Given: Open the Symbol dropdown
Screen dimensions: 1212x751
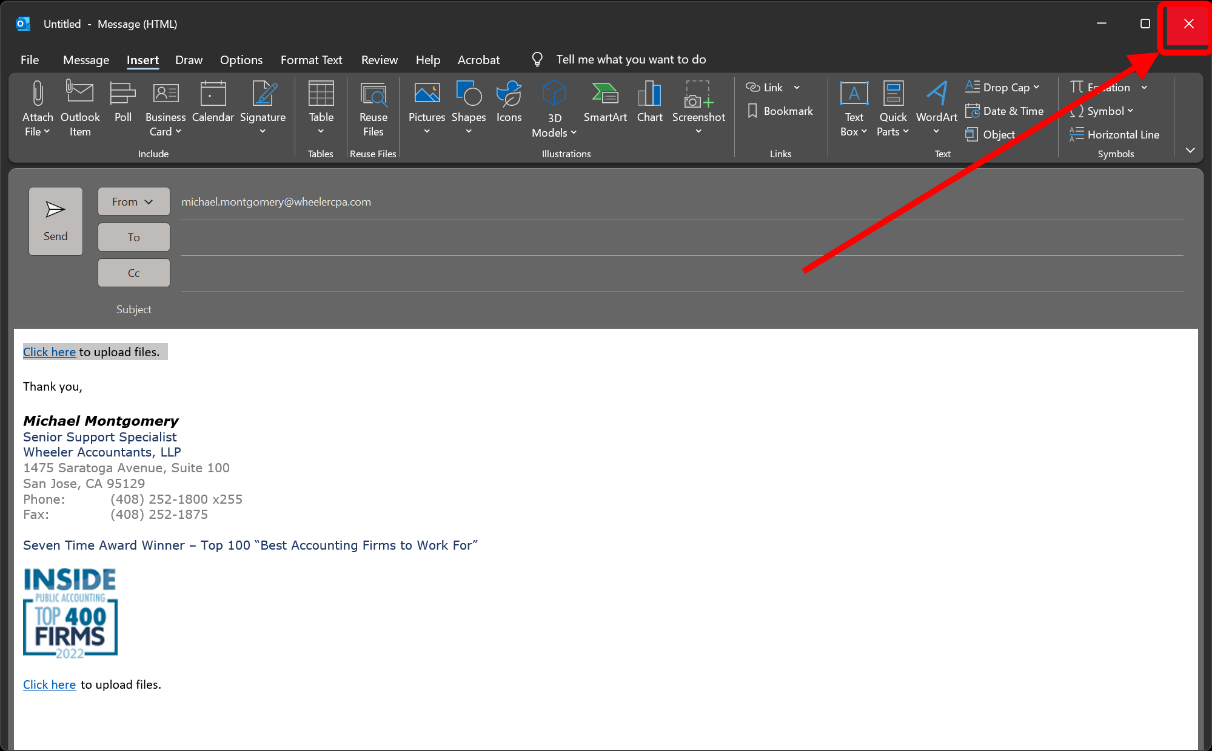Looking at the screenshot, I should coord(1102,111).
